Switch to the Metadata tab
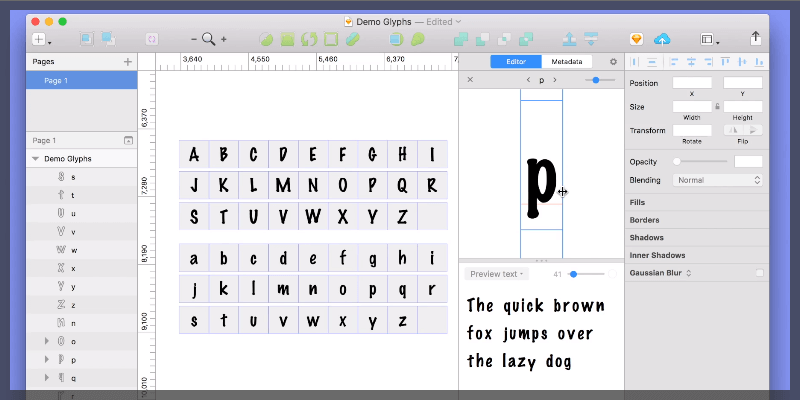 [x=565, y=62]
